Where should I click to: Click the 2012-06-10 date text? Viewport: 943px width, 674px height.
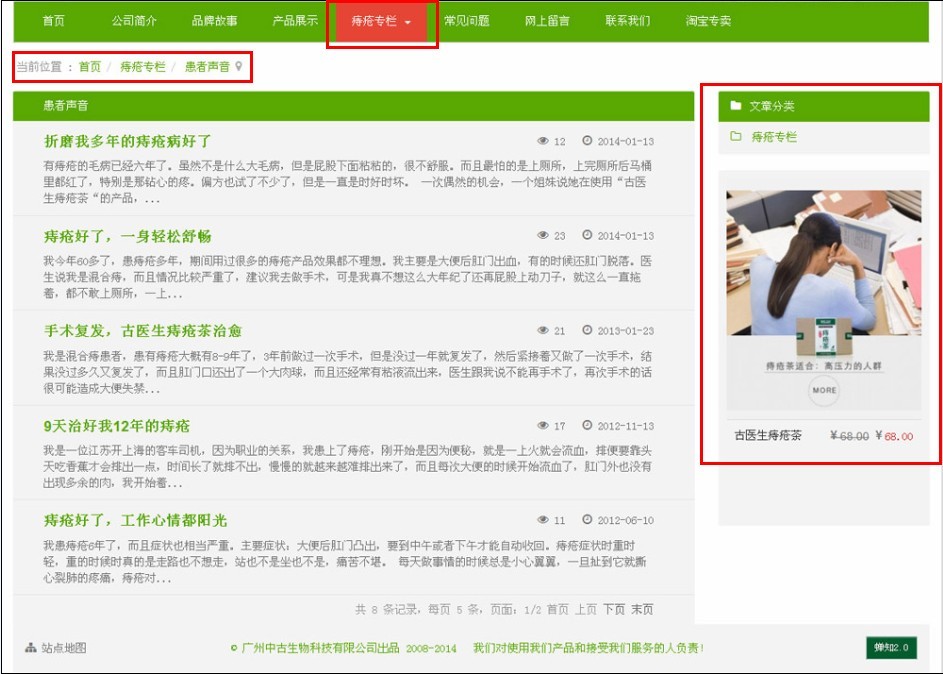click(625, 520)
